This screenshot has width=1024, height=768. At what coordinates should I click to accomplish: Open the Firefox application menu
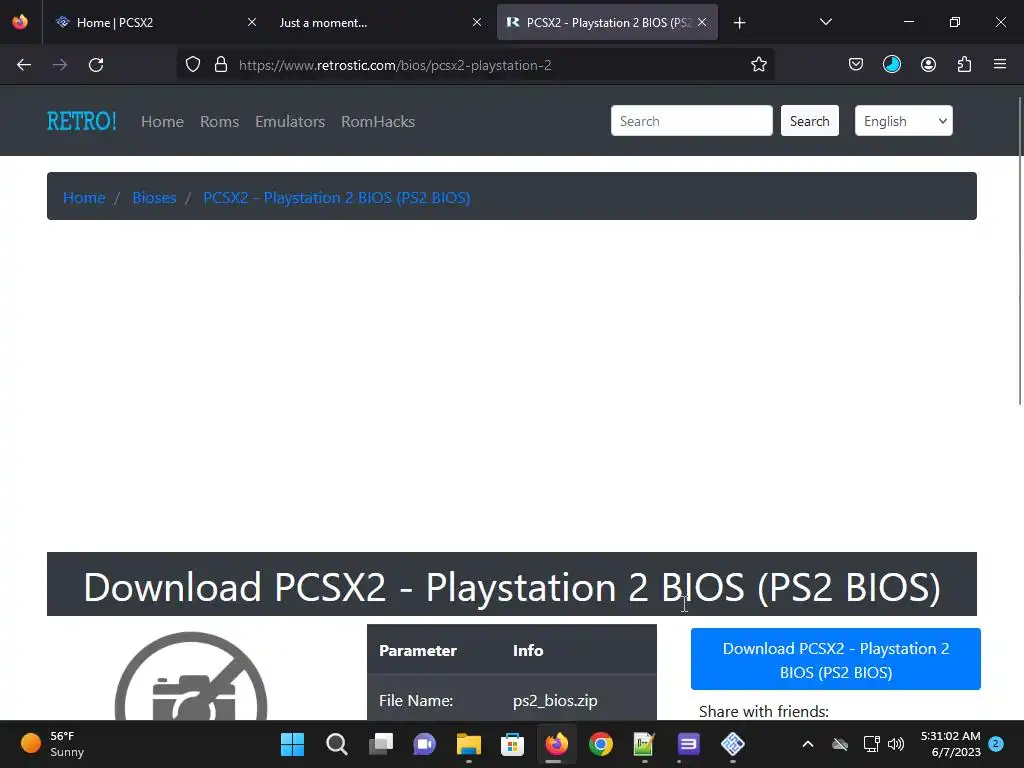point(1000,65)
